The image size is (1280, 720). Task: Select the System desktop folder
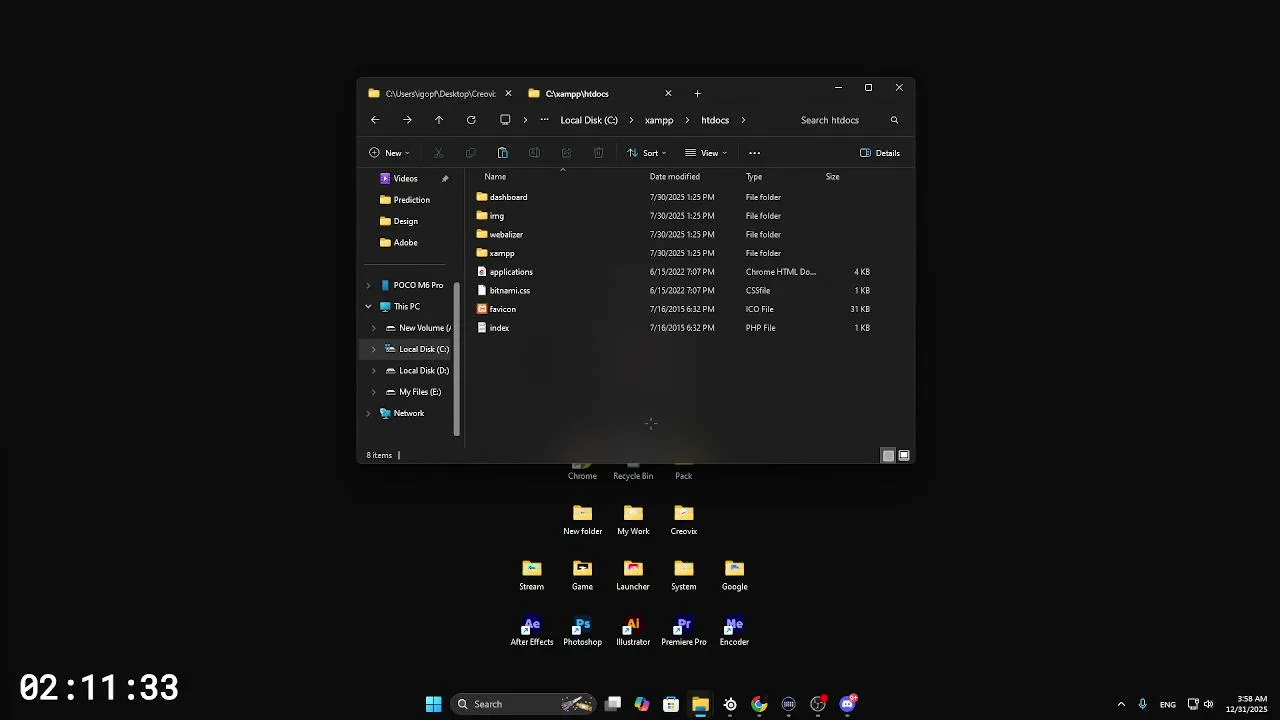tap(684, 576)
